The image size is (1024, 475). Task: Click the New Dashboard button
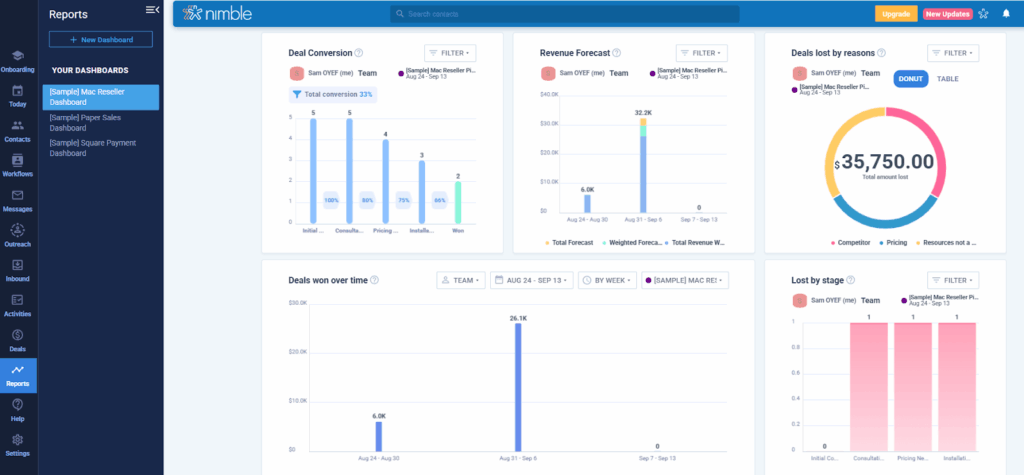(x=100, y=39)
